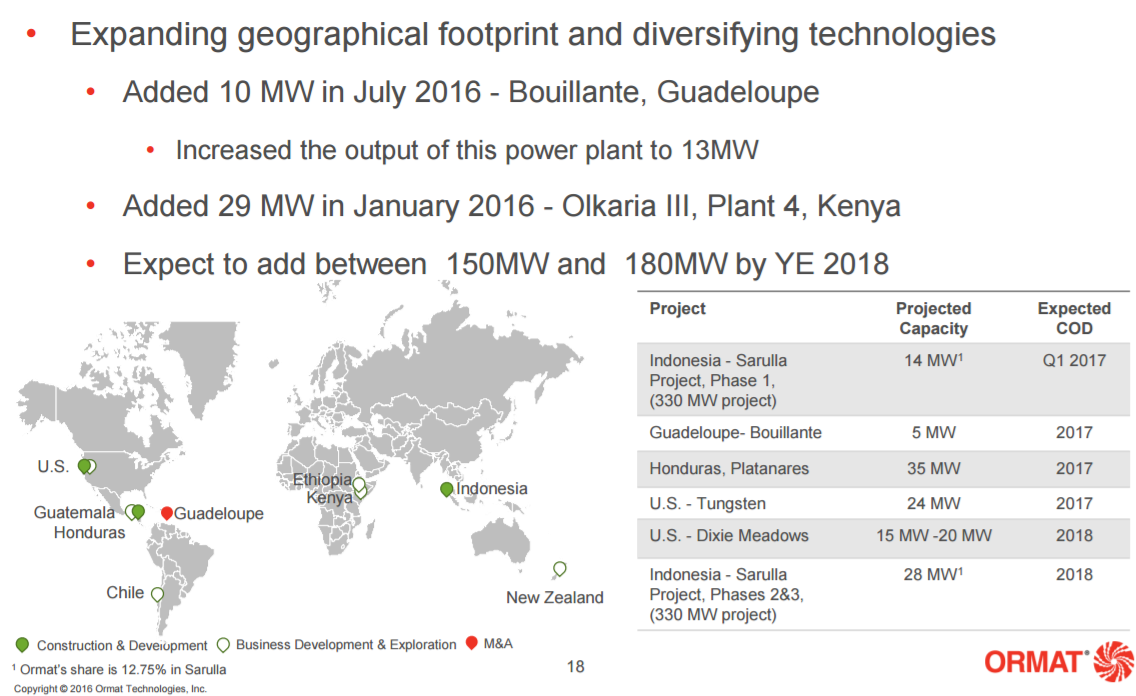1136x696 pixels.
Task: Click the Project column header
Action: 677,309
